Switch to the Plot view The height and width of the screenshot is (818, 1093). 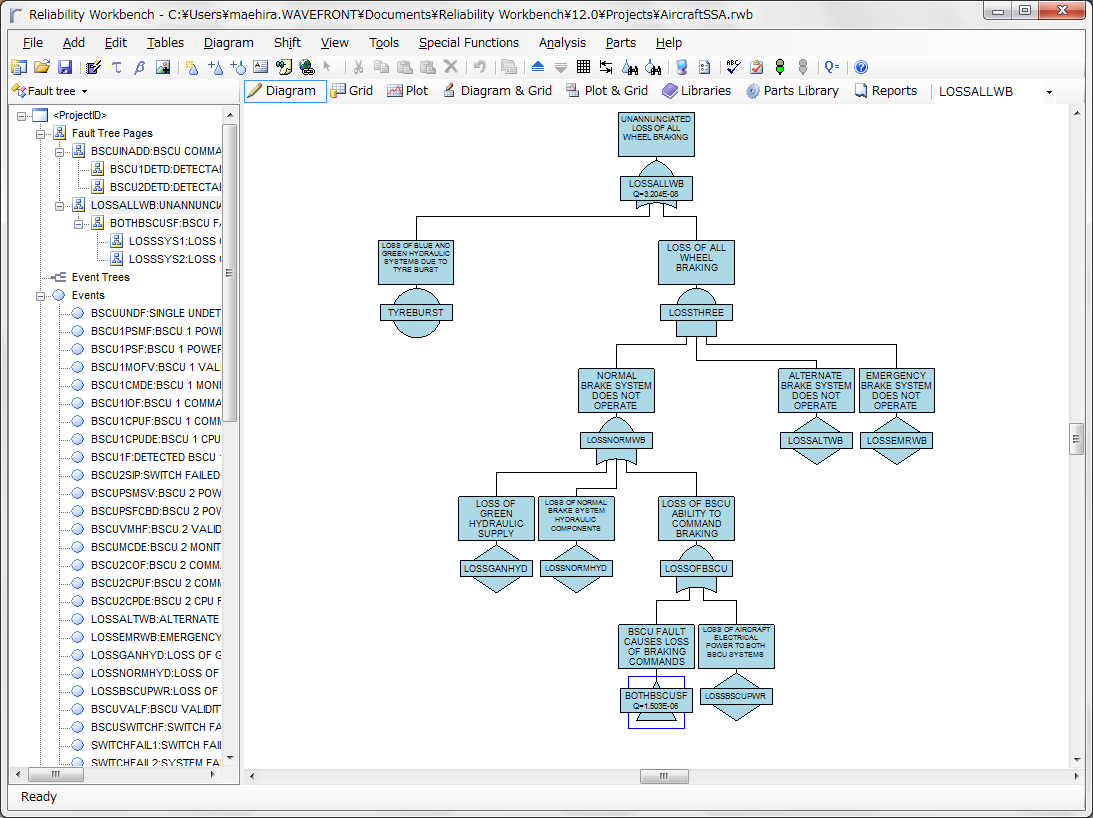408,91
